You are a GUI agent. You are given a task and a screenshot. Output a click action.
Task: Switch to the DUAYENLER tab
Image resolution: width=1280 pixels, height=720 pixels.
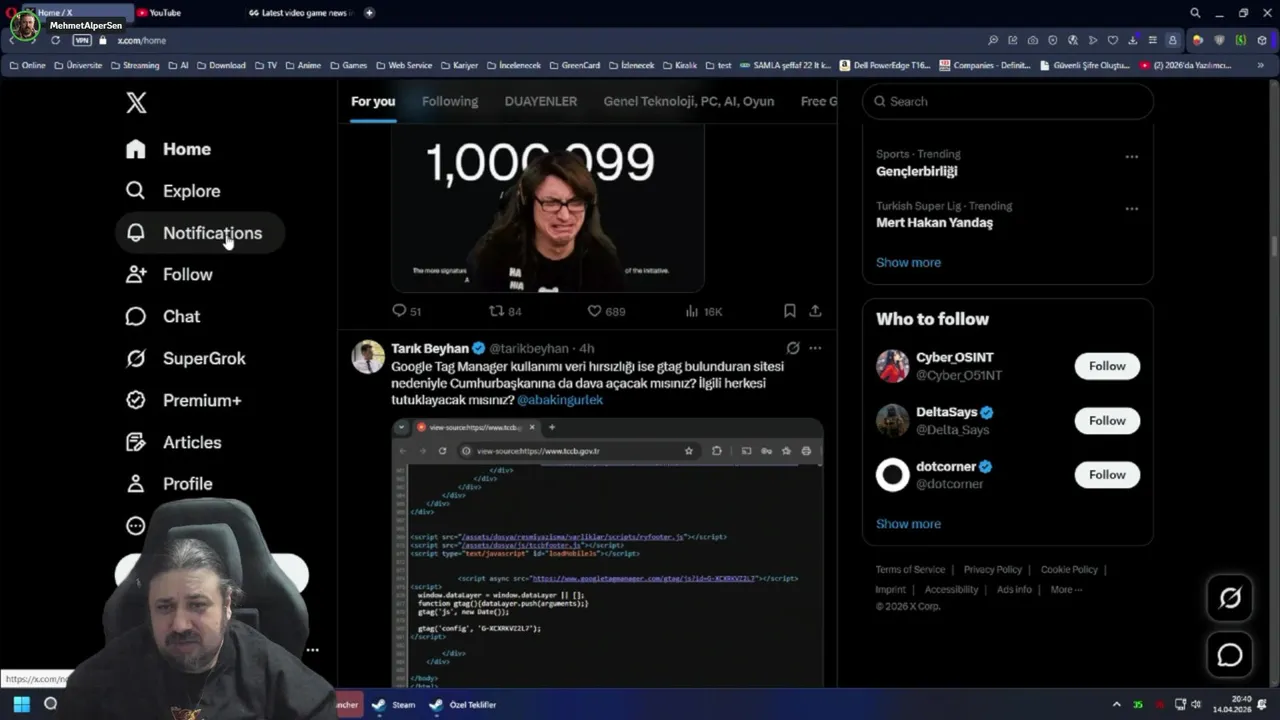pyautogui.click(x=541, y=101)
